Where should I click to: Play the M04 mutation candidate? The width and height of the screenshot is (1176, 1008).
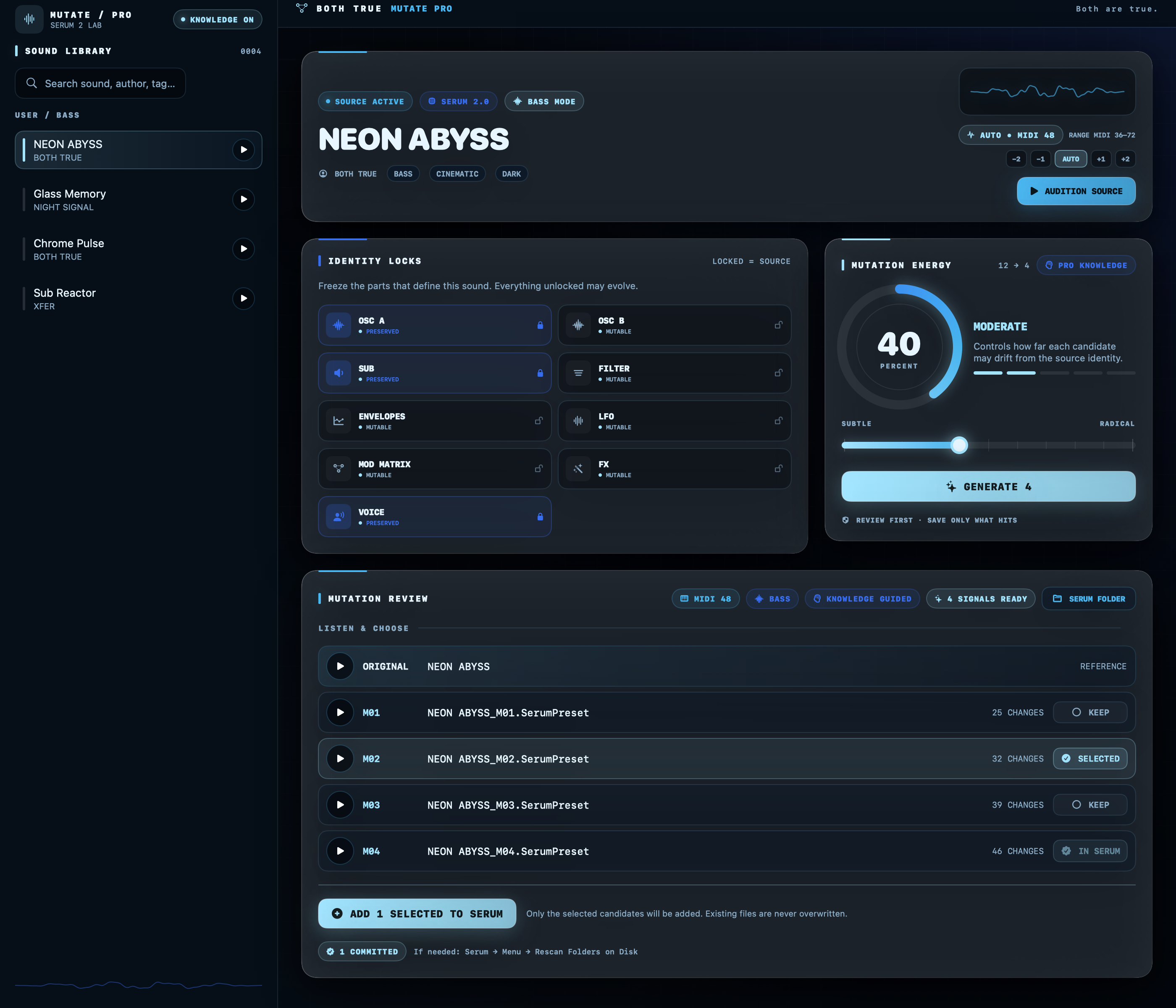coord(341,851)
